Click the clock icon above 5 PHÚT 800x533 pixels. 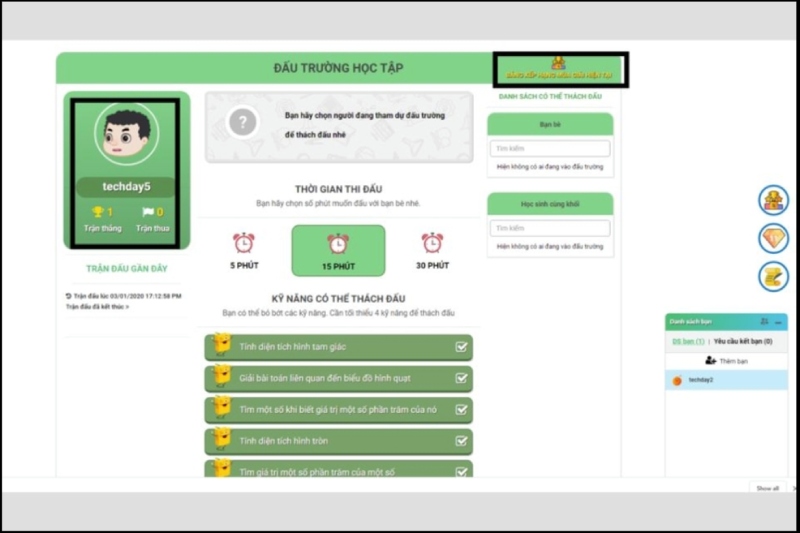point(244,243)
